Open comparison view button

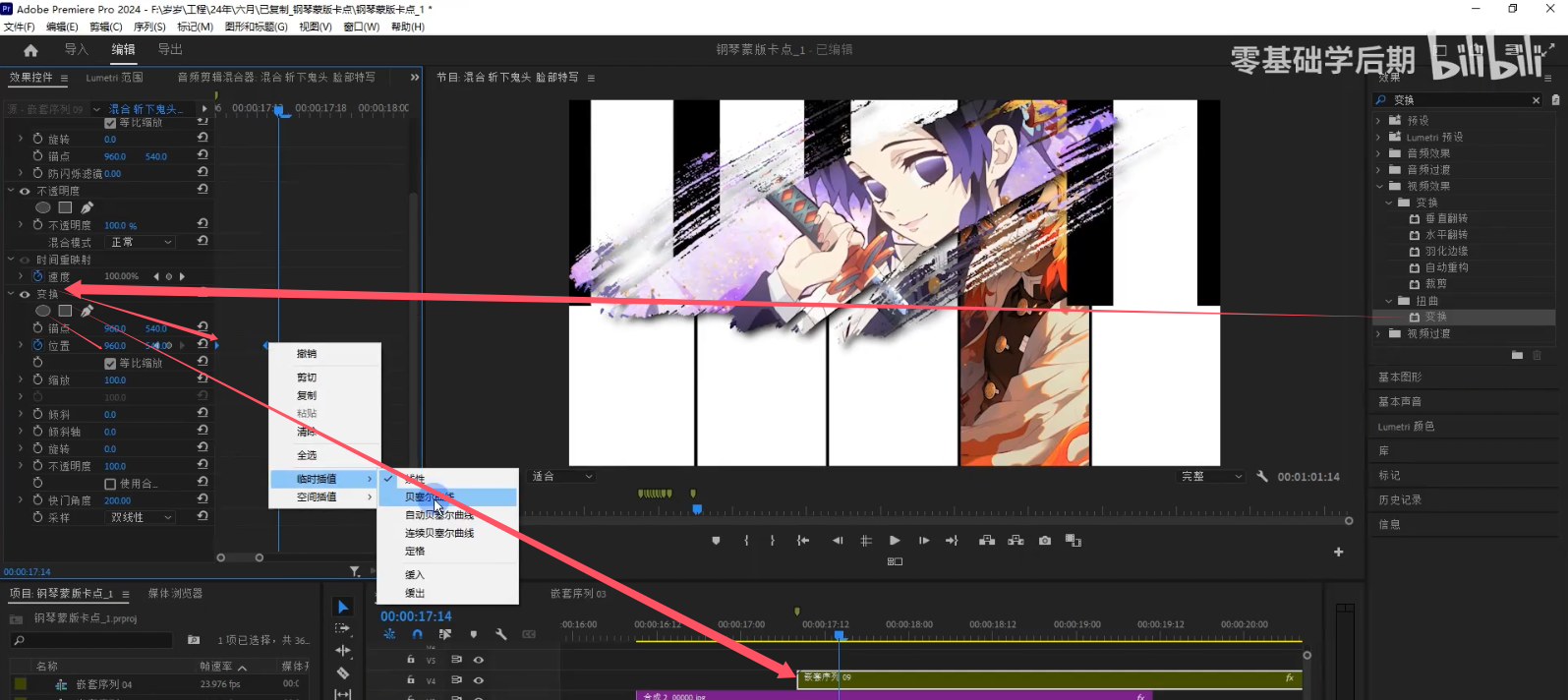click(x=1074, y=541)
